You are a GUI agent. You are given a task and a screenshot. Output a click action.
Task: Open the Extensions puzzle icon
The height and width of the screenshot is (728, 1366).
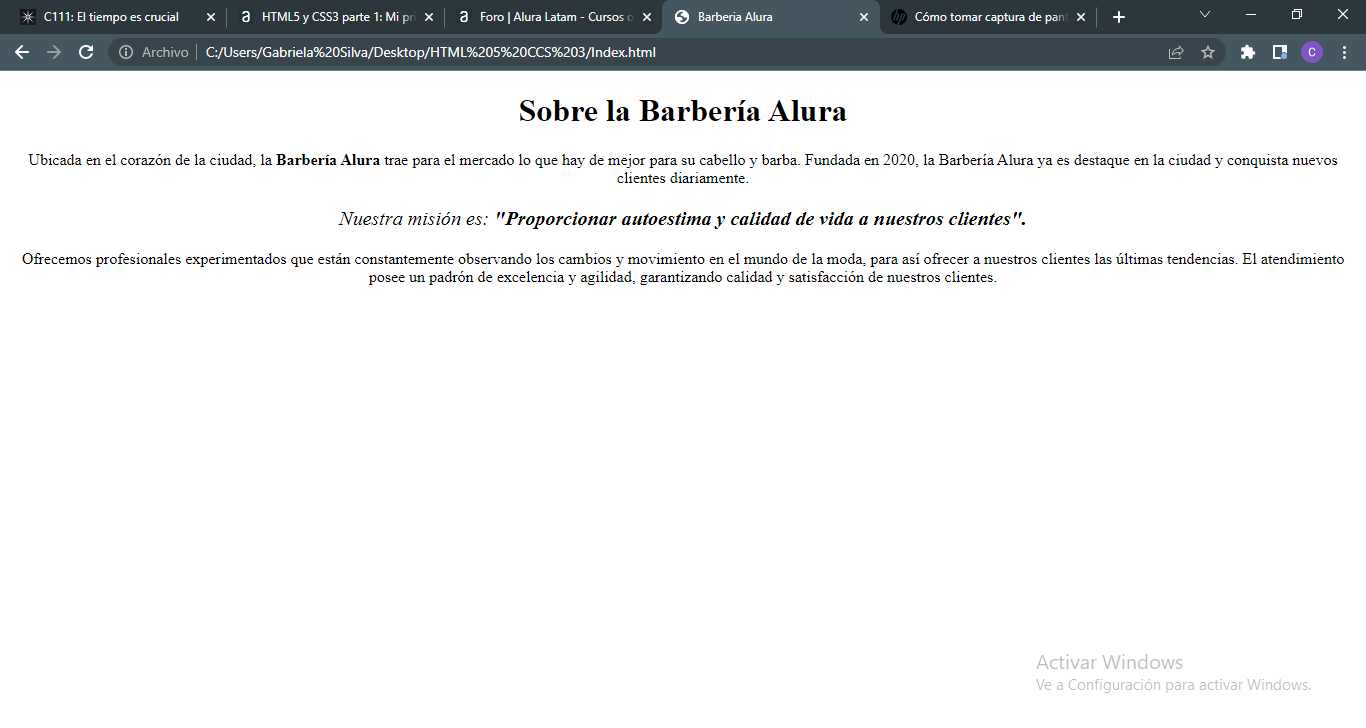pos(1247,52)
